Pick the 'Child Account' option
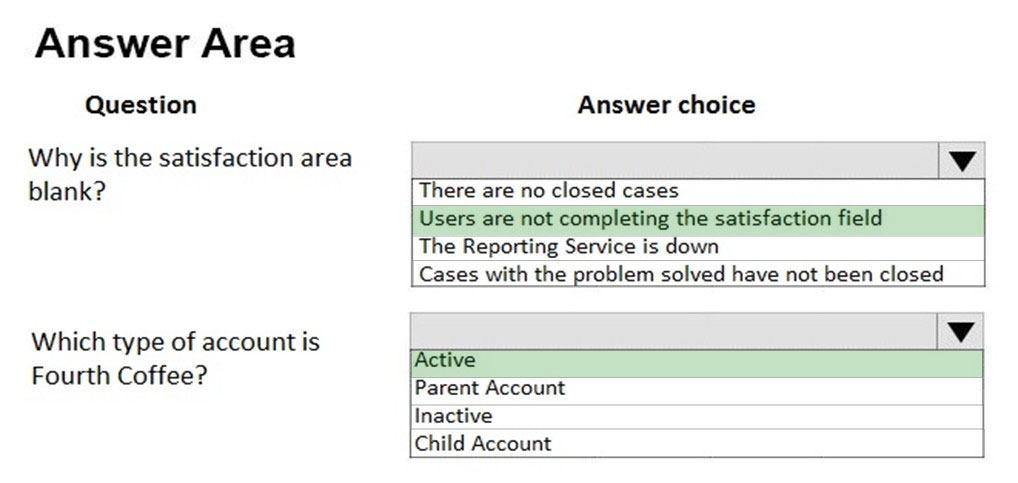The height and width of the screenshot is (483, 1018). pos(697,443)
